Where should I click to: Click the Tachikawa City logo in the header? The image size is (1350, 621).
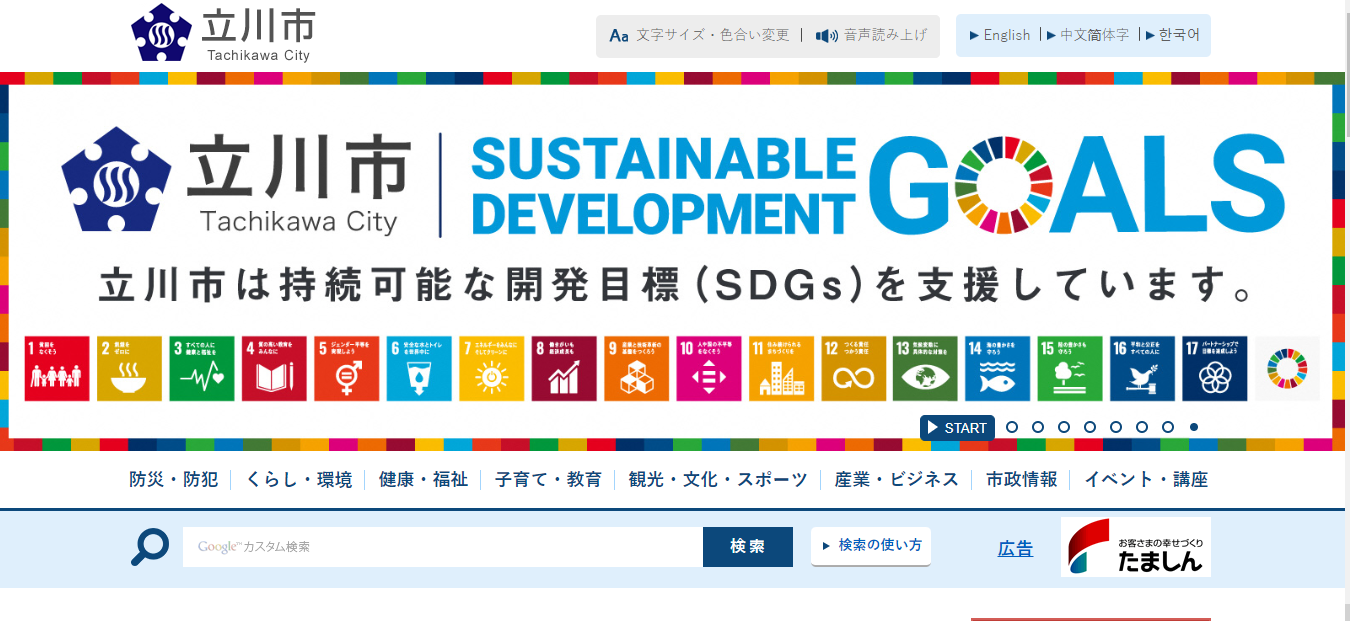point(221,34)
